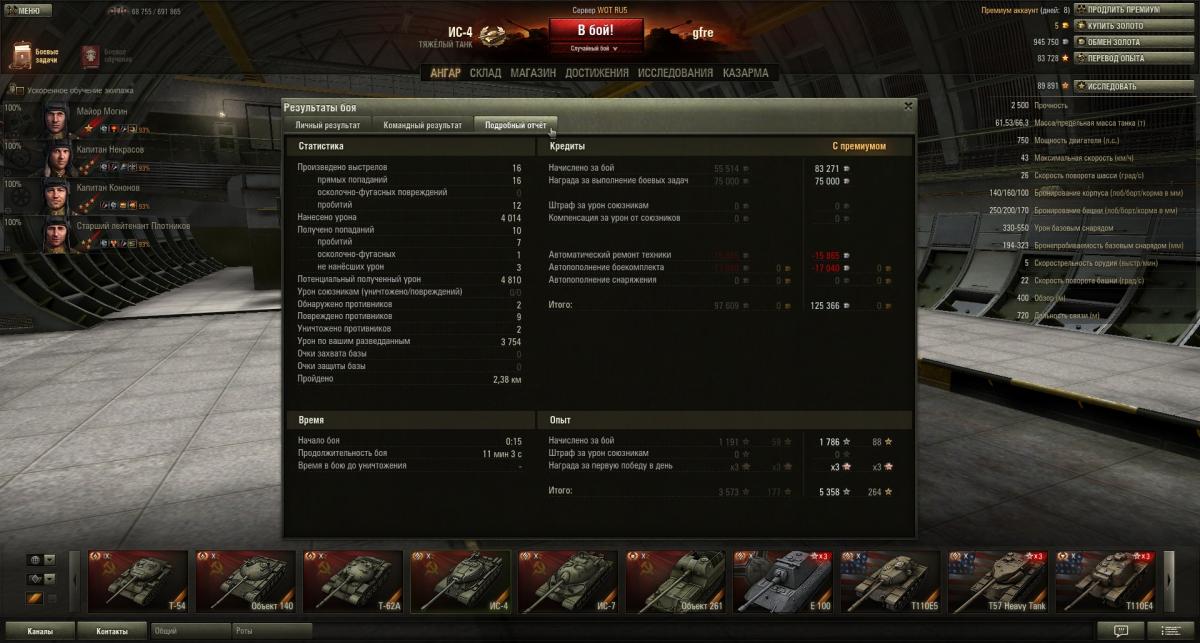Expand the vehicle type filter dropdown
The height and width of the screenshot is (643, 1200).
pyautogui.click(x=49, y=579)
